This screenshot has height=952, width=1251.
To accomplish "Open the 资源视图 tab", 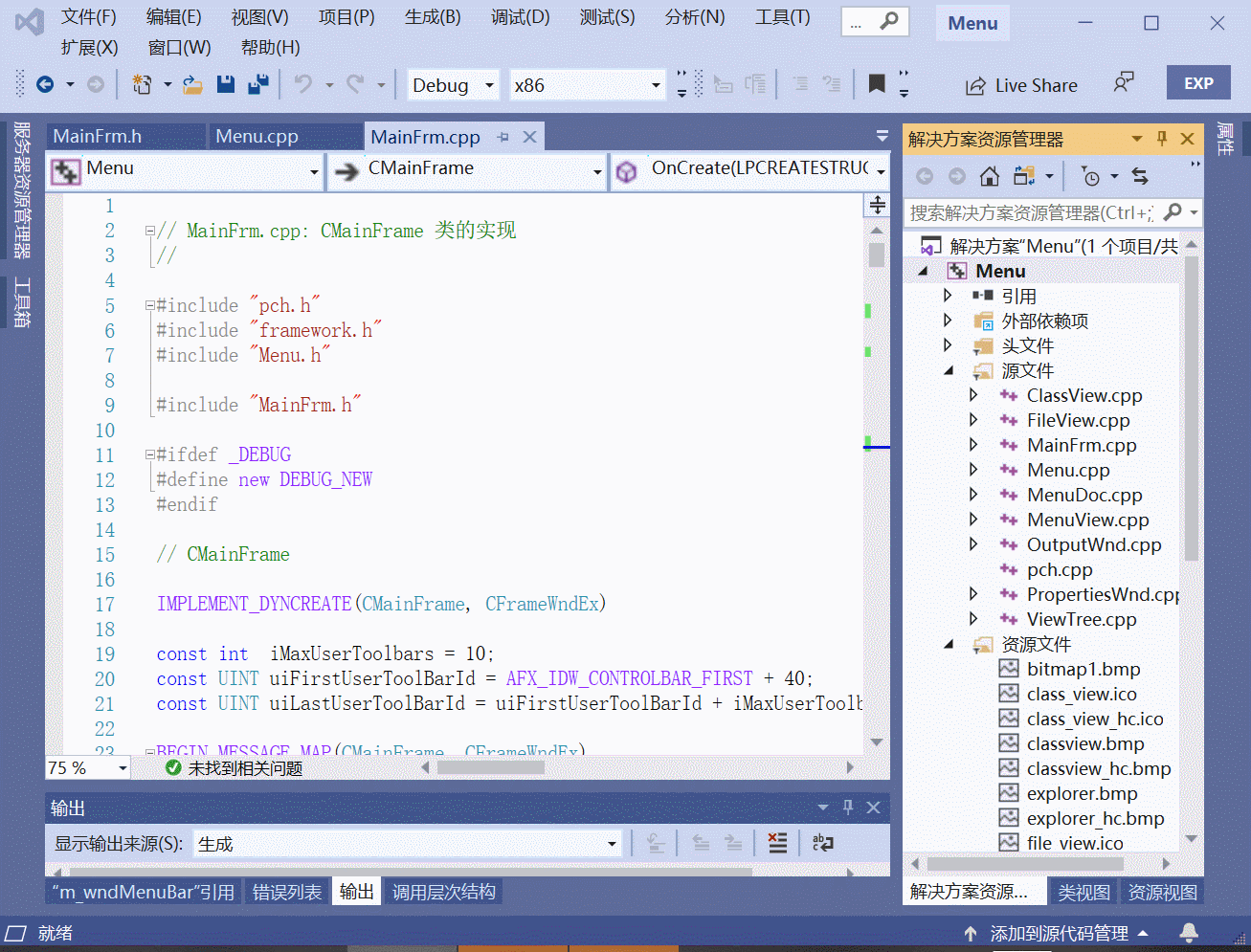I will pos(1162,892).
